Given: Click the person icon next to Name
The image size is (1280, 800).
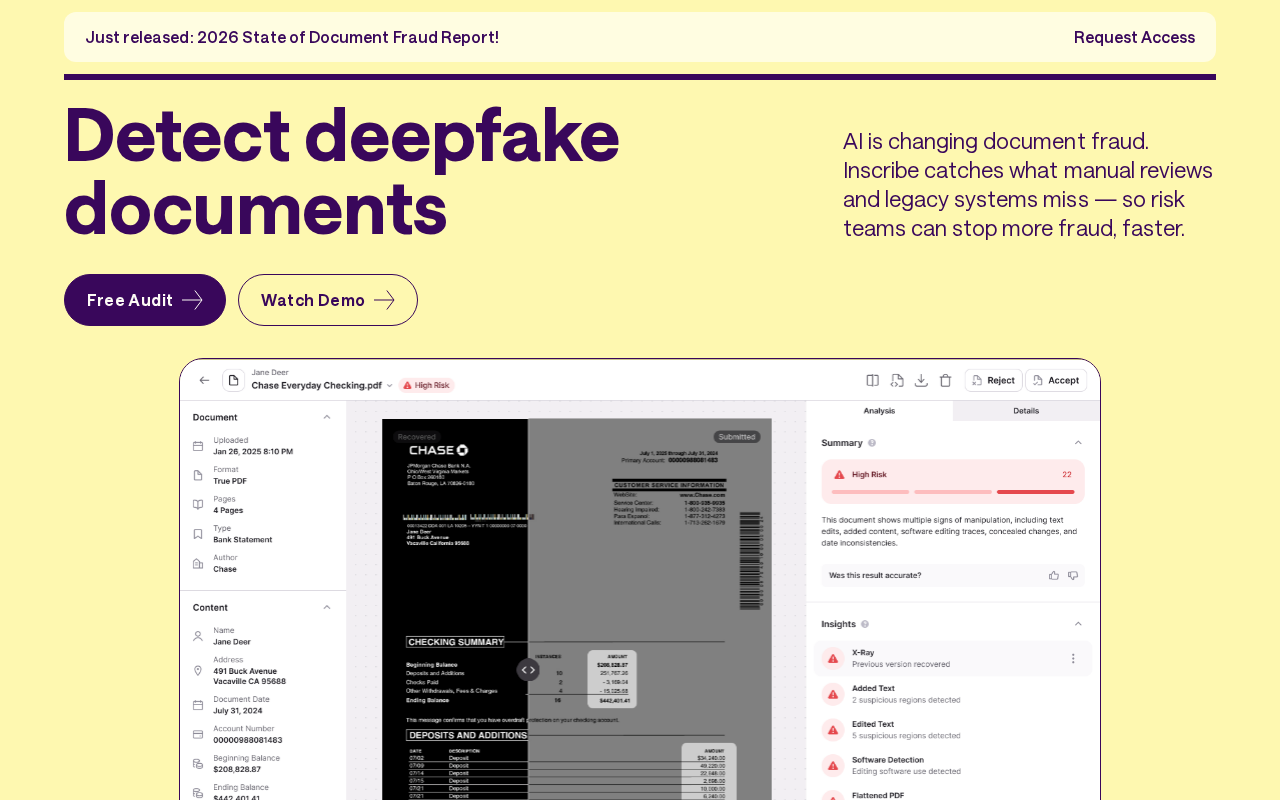Looking at the screenshot, I should tap(198, 636).
